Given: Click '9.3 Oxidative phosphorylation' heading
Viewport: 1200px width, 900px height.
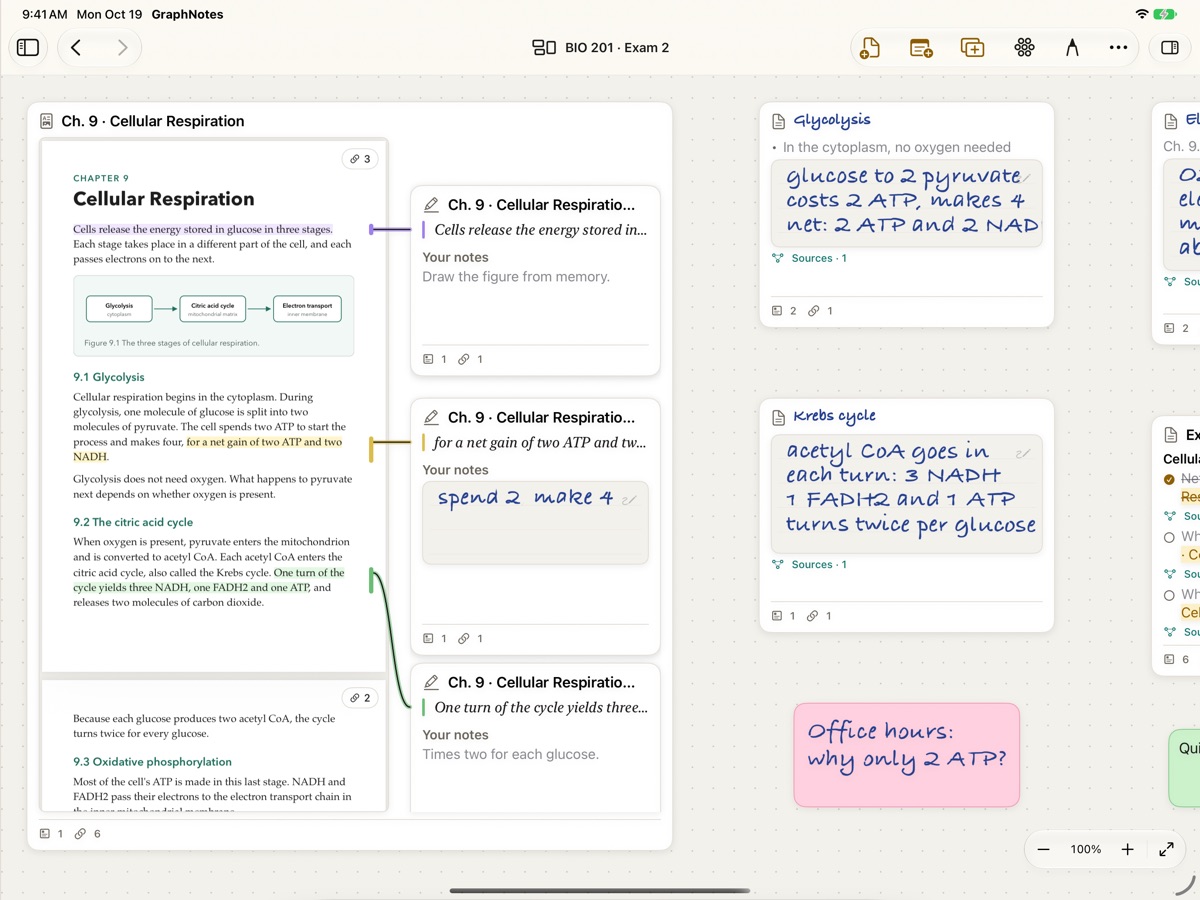Looking at the screenshot, I should (152, 762).
